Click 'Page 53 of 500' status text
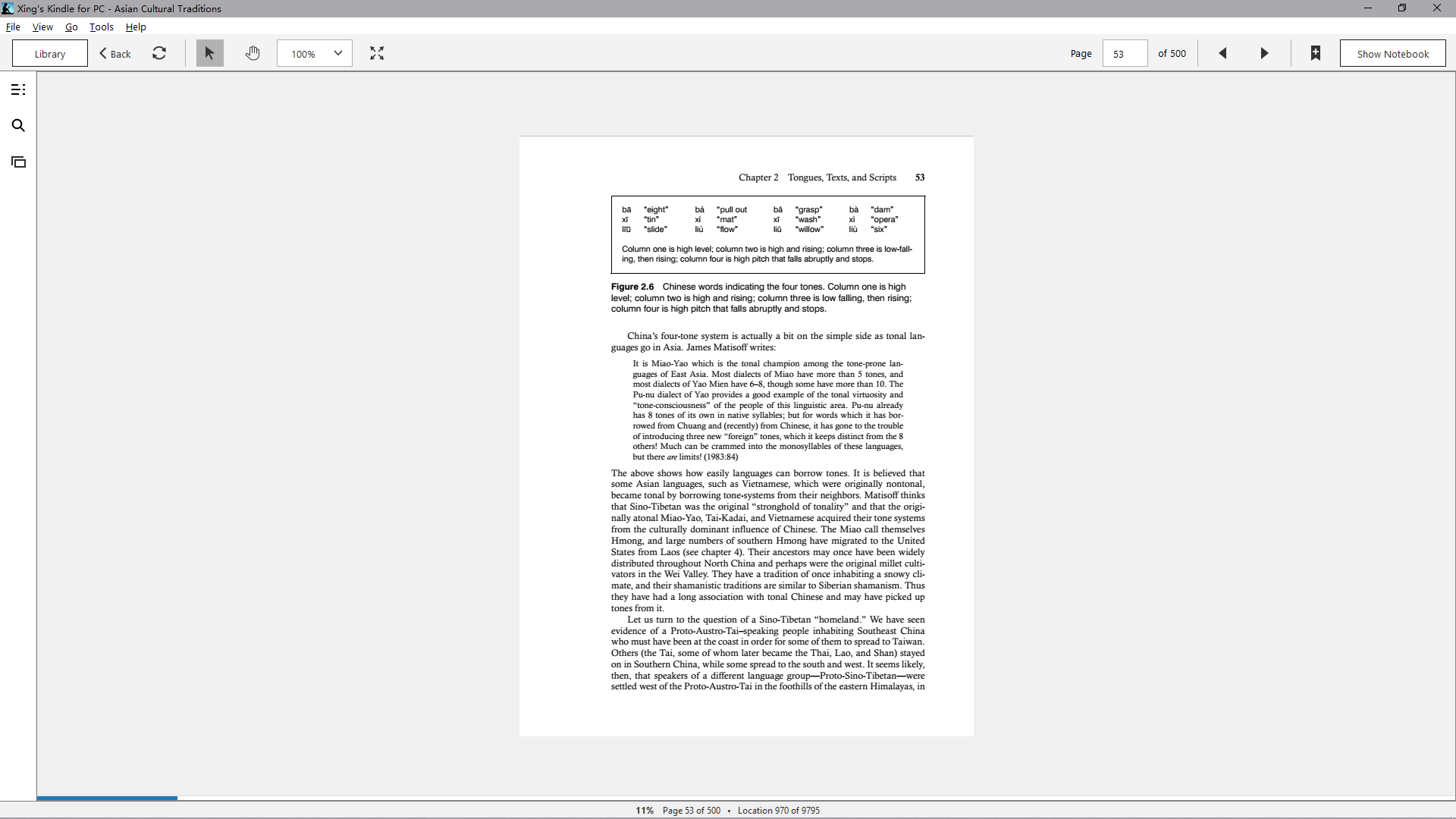The width and height of the screenshot is (1456, 819). pos(692,810)
